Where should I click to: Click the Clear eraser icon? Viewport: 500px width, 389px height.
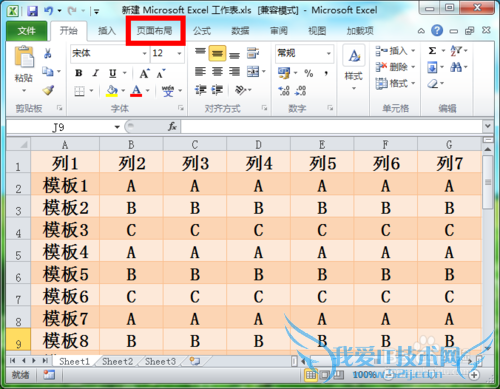point(433,83)
